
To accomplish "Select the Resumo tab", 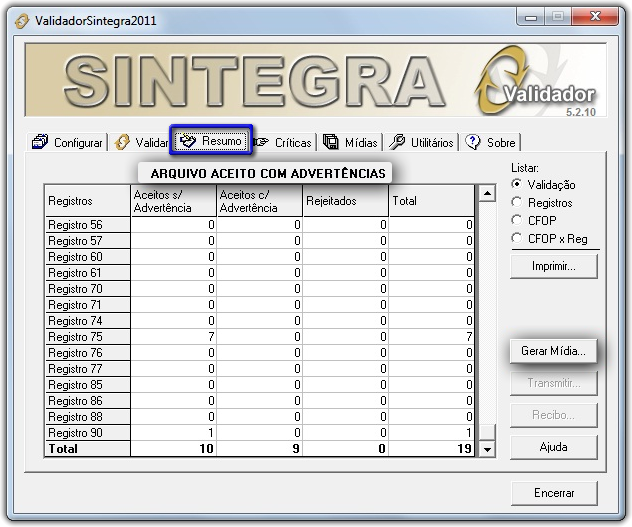I will (211, 141).
